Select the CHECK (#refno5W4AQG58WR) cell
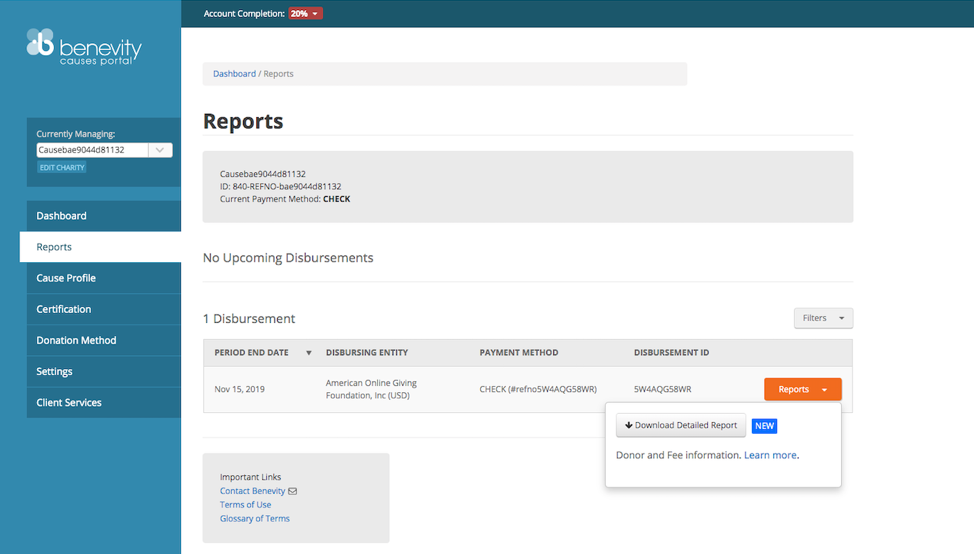Viewport: 974px width, 554px height. pos(538,389)
